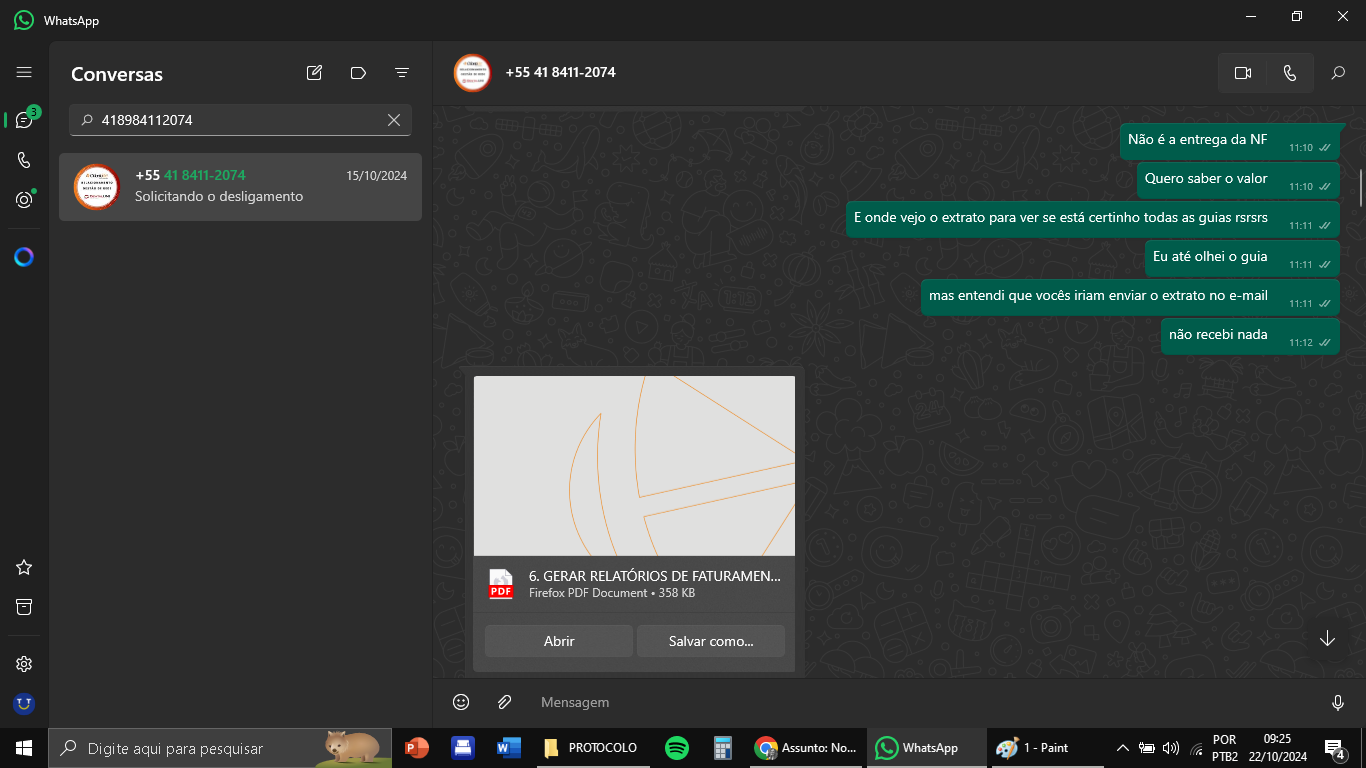The image size is (1366, 768).
Task: Show hidden icons in system tray
Action: point(1122,748)
